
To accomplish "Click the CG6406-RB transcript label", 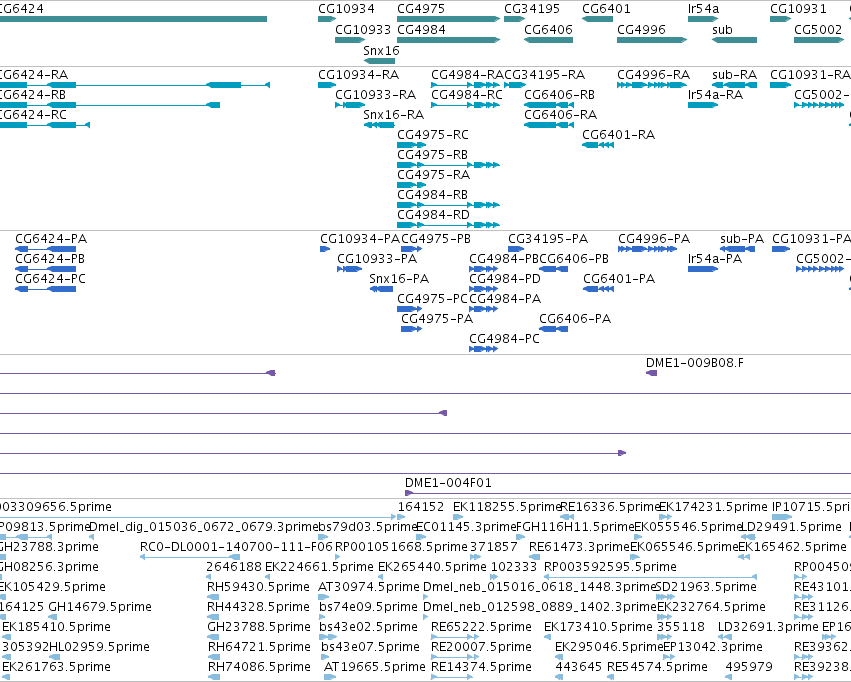I will 560,94.
